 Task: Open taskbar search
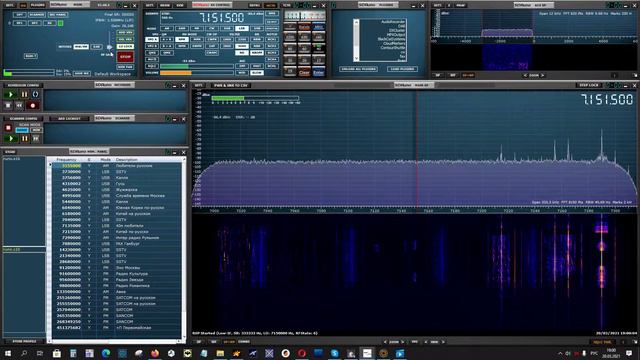(24, 353)
